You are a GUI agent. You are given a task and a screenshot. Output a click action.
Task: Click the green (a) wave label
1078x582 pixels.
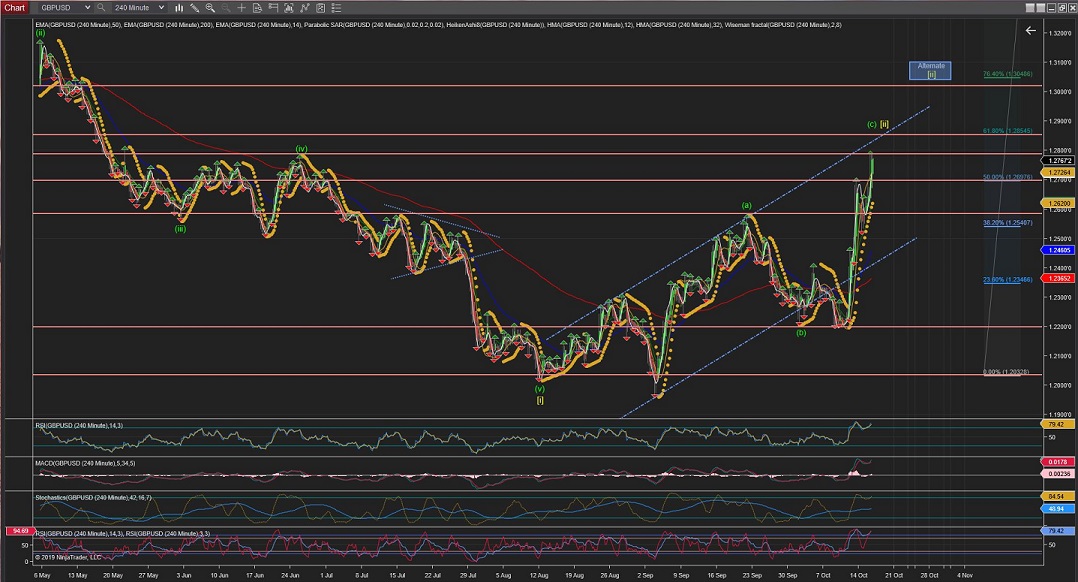pyautogui.click(x=747, y=205)
